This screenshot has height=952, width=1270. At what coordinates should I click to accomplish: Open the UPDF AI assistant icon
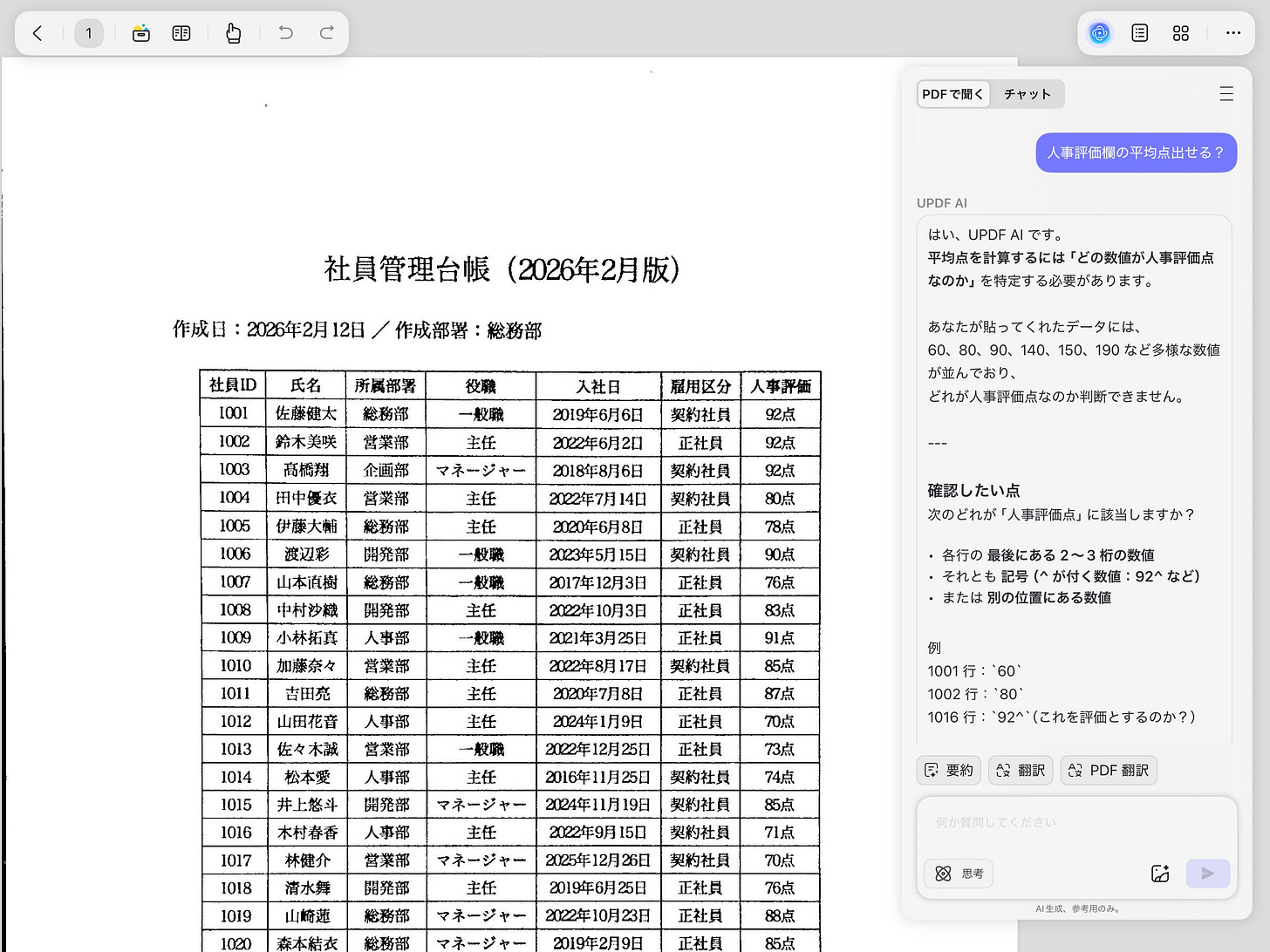click(x=1099, y=32)
